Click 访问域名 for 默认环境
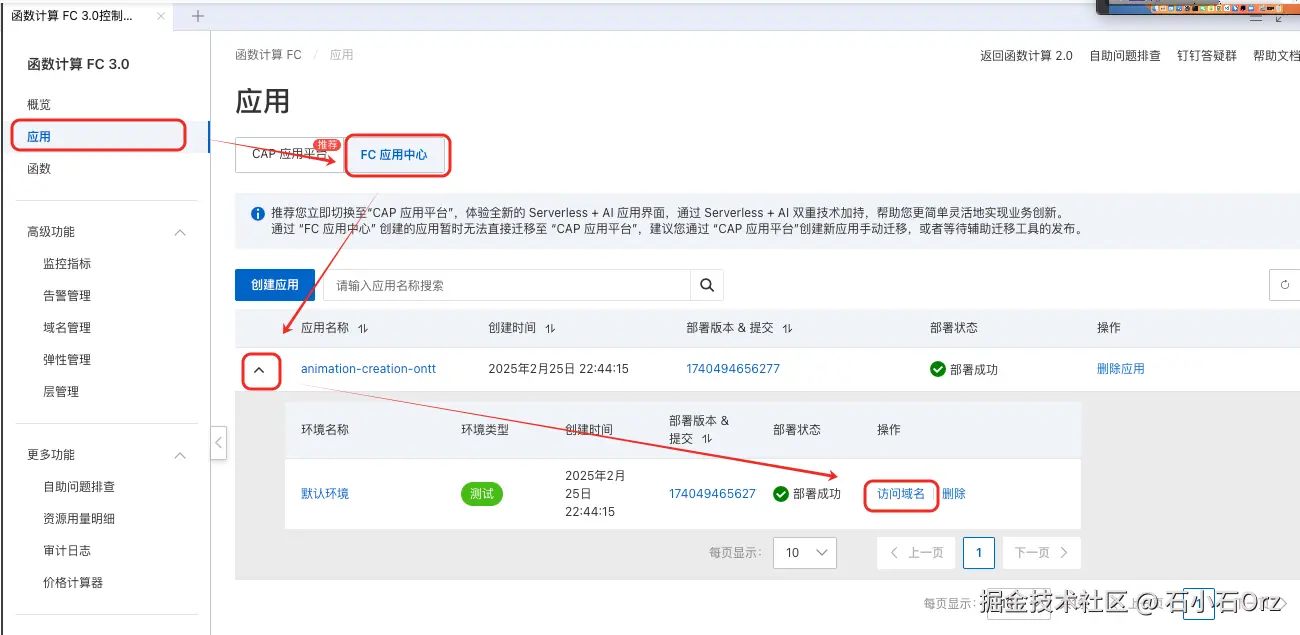This screenshot has width=1300, height=635. coord(901,494)
